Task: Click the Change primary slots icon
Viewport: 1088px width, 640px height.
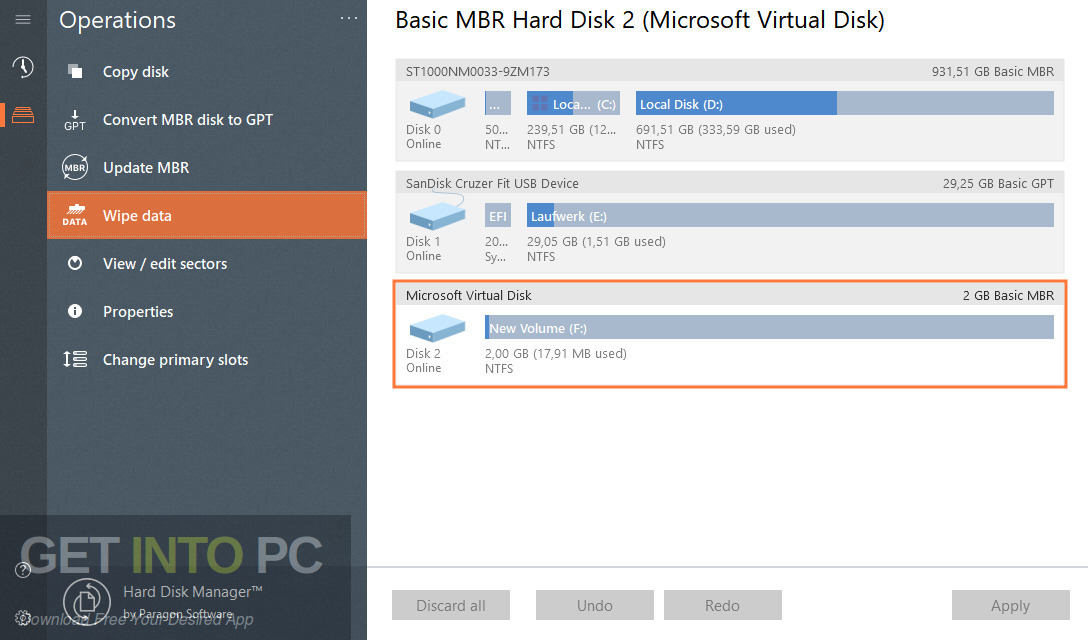Action: (75, 359)
